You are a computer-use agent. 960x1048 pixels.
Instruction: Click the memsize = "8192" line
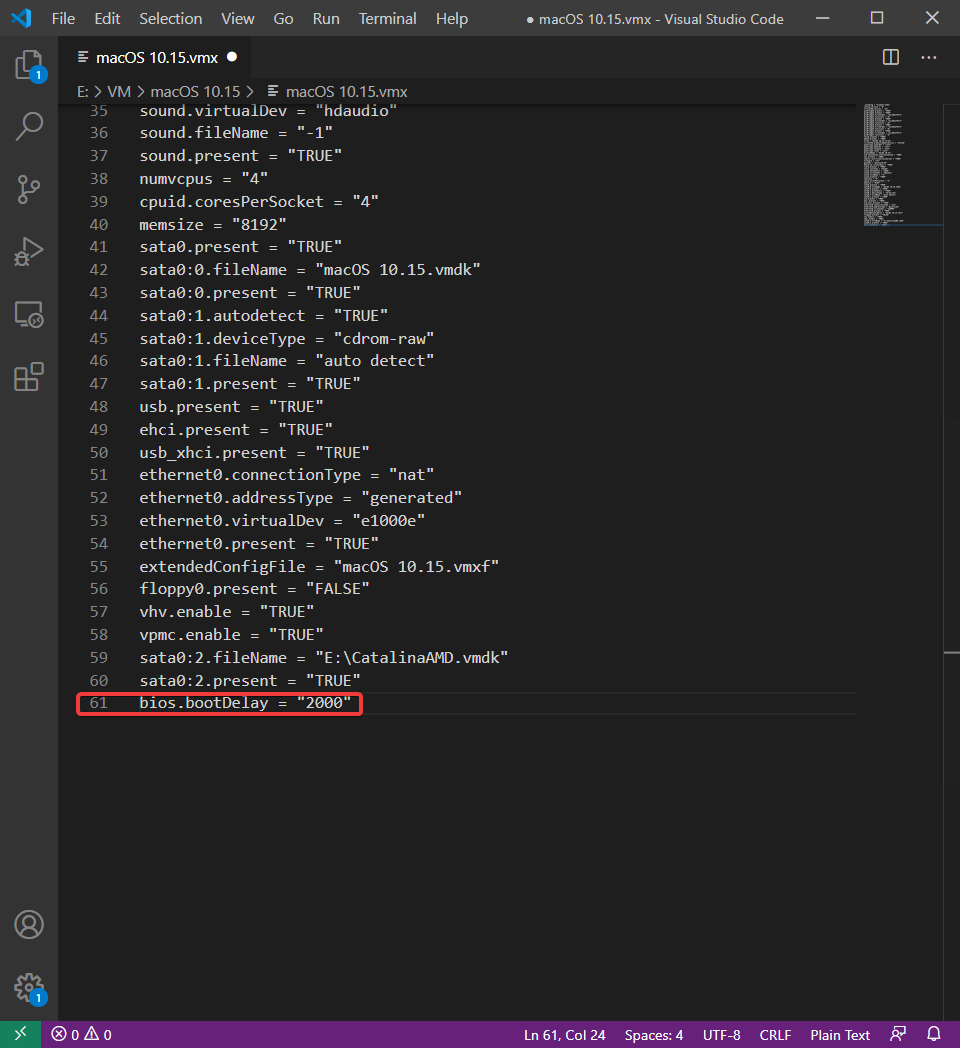[x=213, y=224]
